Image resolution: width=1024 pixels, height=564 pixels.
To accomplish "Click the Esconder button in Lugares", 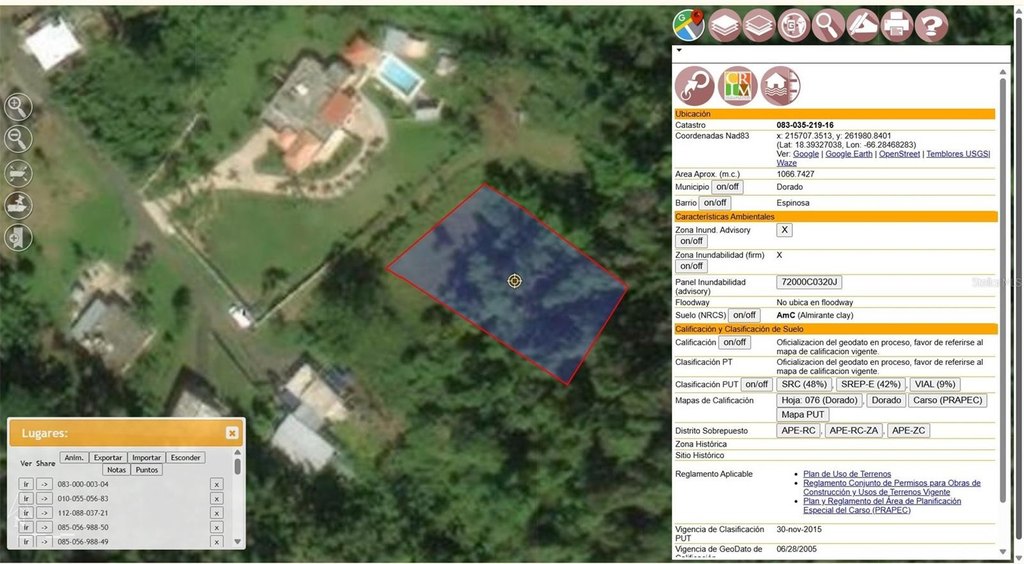I will point(186,457).
